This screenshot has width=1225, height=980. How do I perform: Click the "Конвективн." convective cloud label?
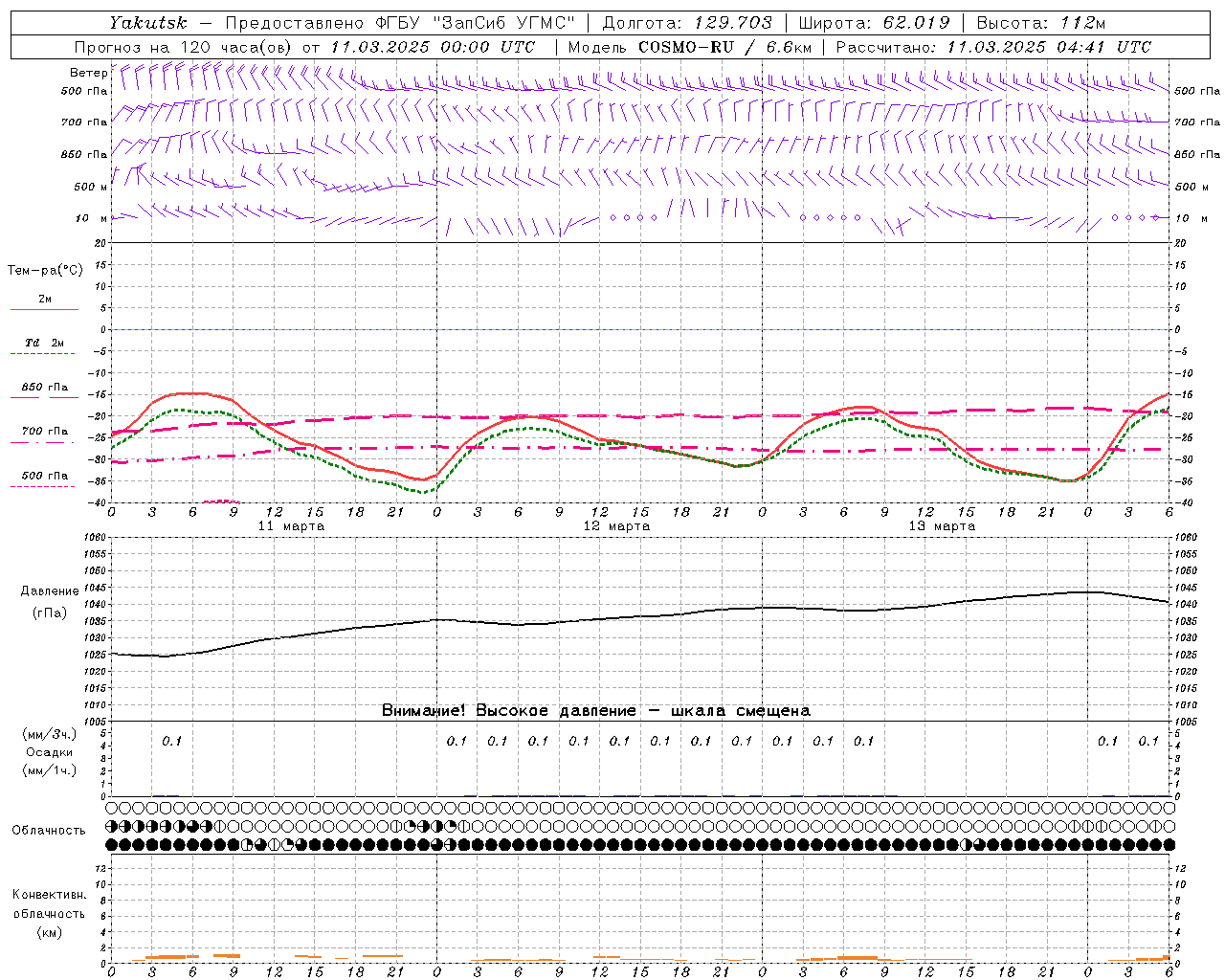(x=49, y=895)
